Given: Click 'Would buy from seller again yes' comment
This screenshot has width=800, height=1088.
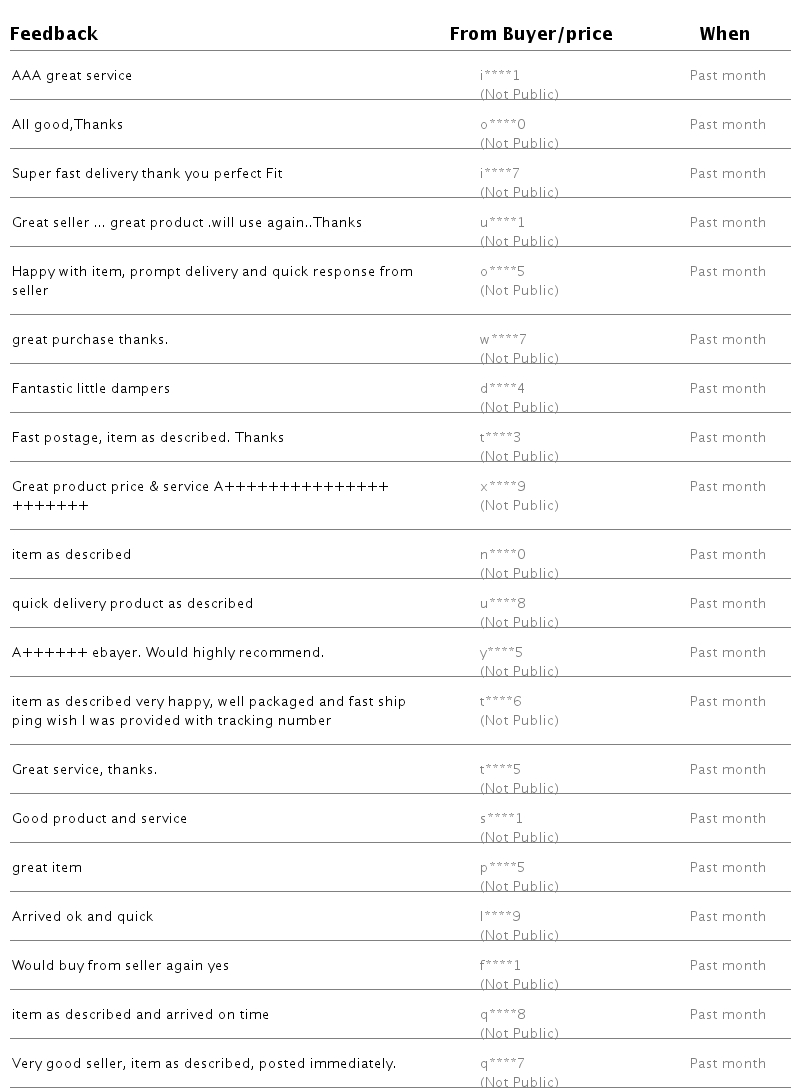Looking at the screenshot, I should point(120,966).
